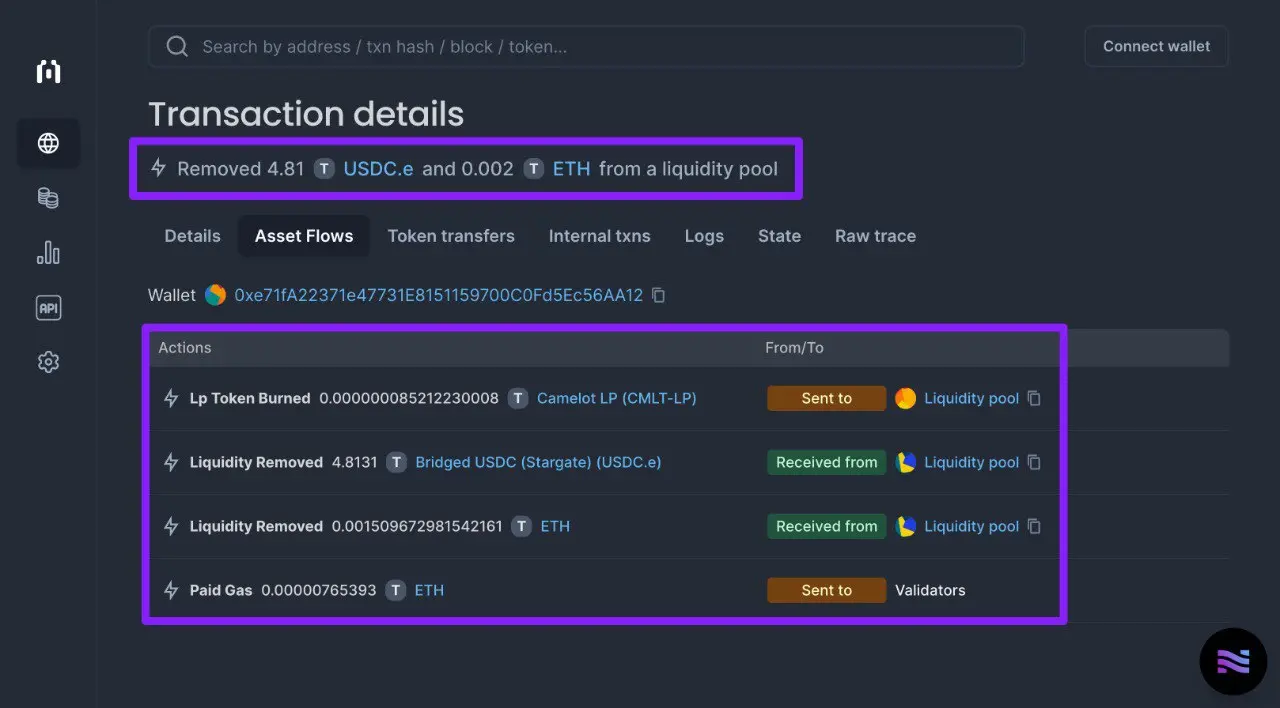Open the State tab

(x=779, y=236)
